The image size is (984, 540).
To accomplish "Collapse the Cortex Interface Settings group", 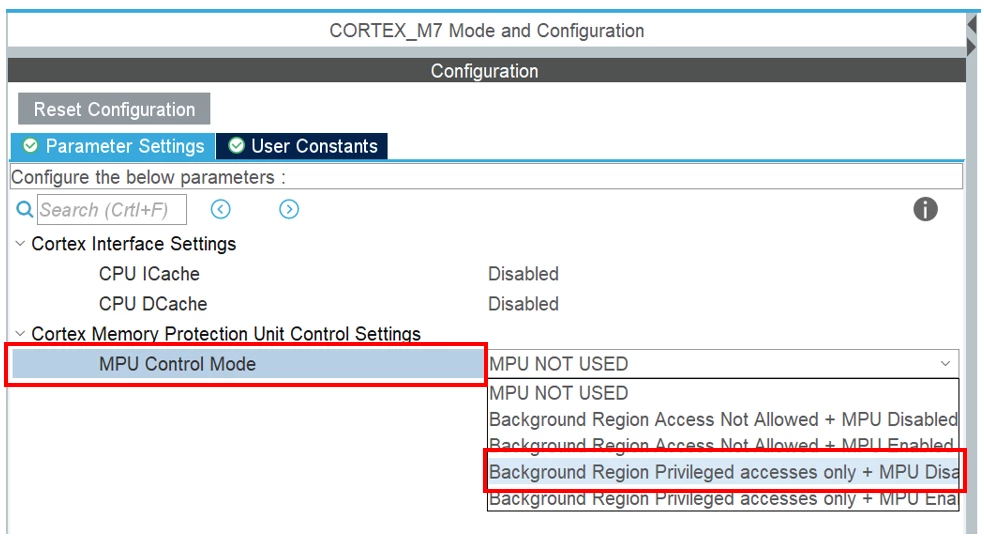I will 20,244.
